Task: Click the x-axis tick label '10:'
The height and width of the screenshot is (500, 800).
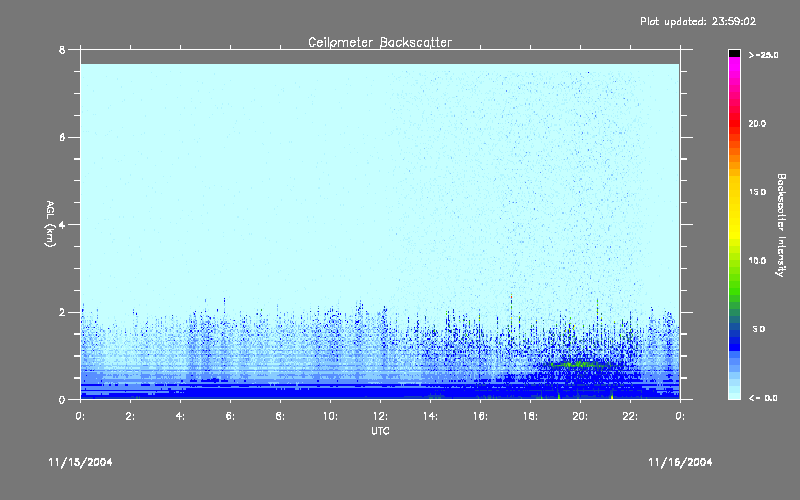Action: pyautogui.click(x=330, y=416)
